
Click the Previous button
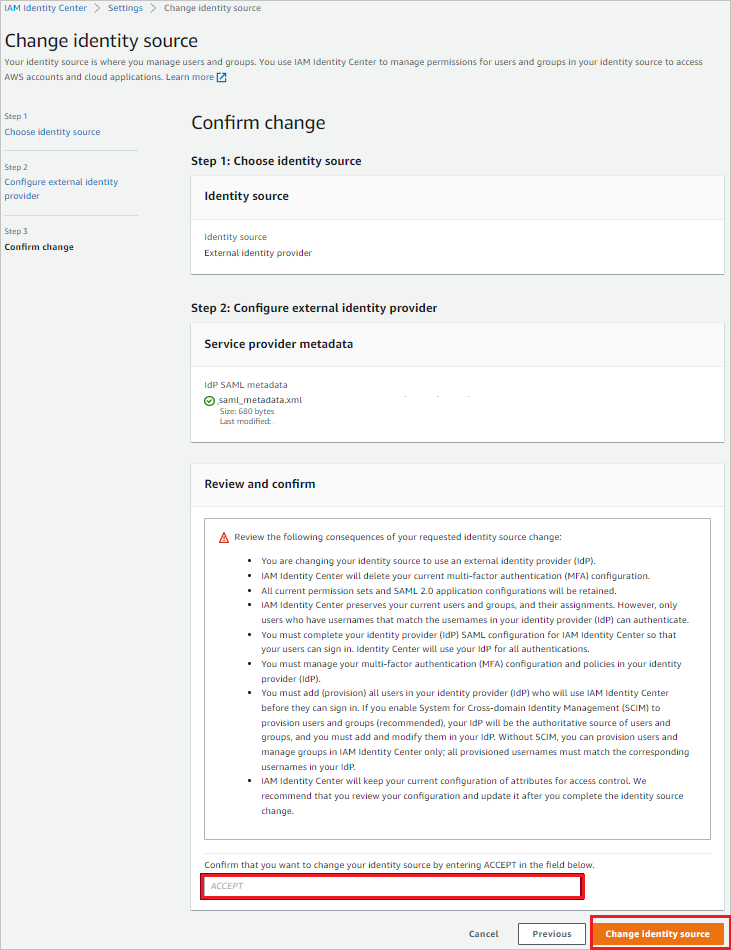point(551,933)
